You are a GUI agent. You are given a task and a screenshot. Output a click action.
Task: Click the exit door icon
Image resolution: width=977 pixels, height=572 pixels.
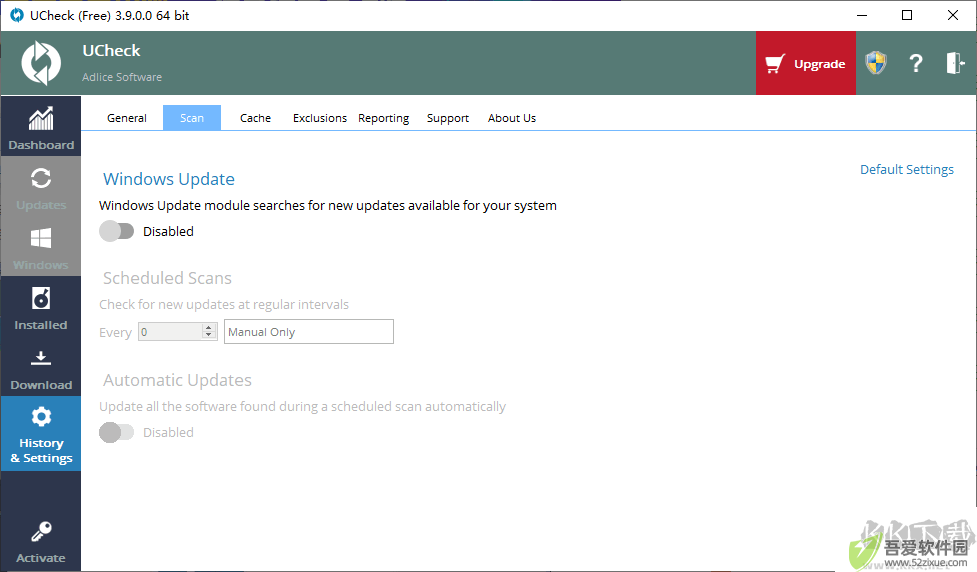point(955,63)
